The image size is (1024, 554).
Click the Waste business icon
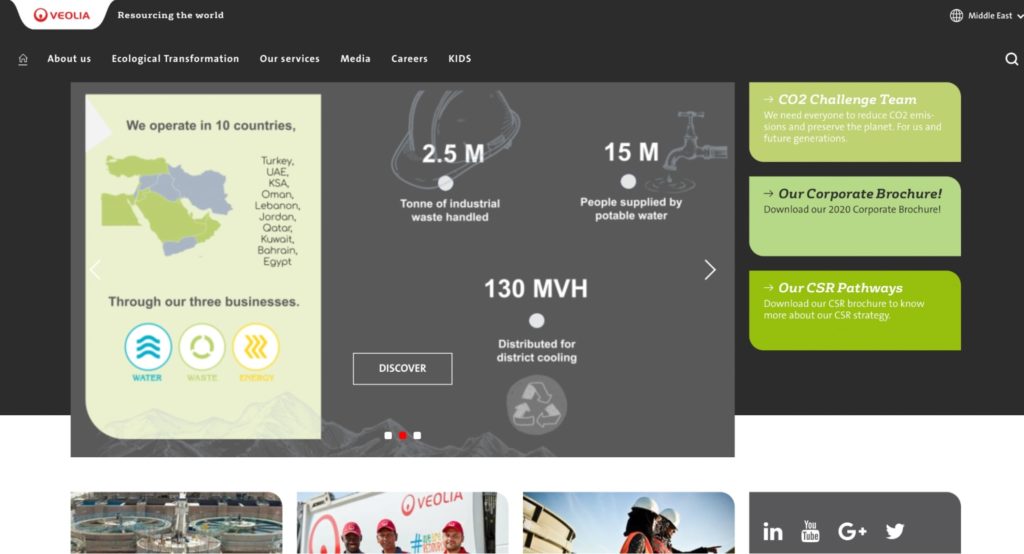click(202, 347)
